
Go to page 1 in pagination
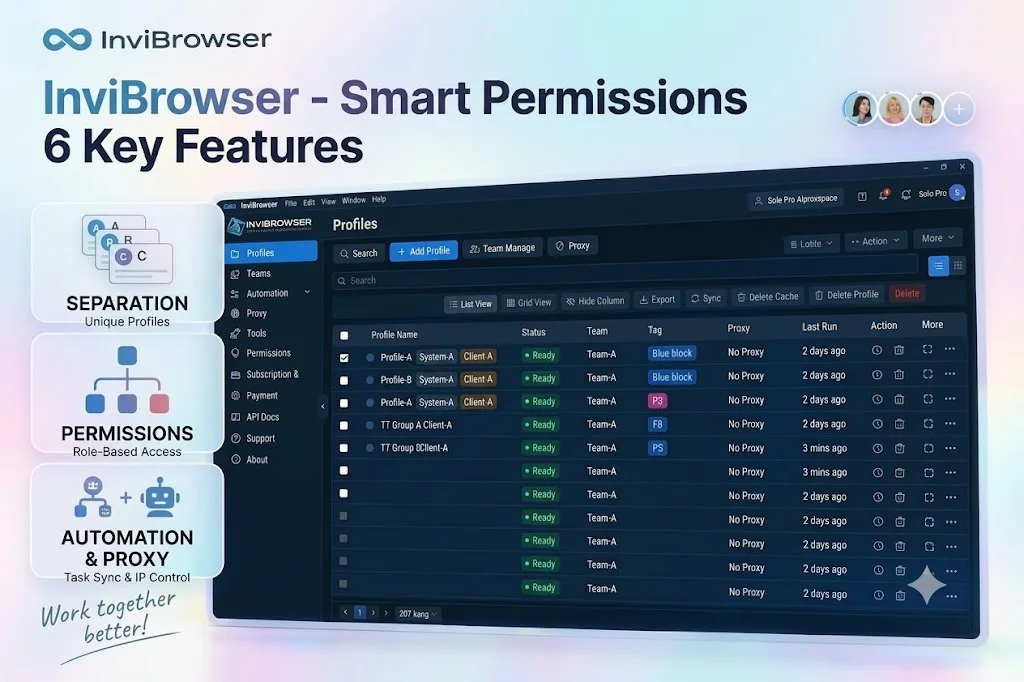coord(359,612)
